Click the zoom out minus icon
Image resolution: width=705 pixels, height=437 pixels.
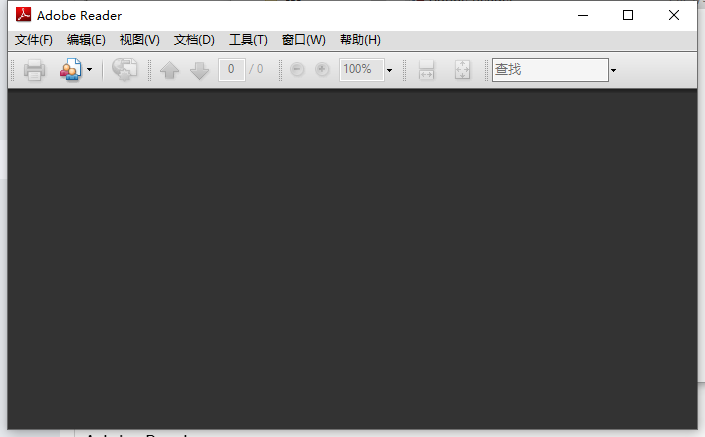tap(297, 69)
